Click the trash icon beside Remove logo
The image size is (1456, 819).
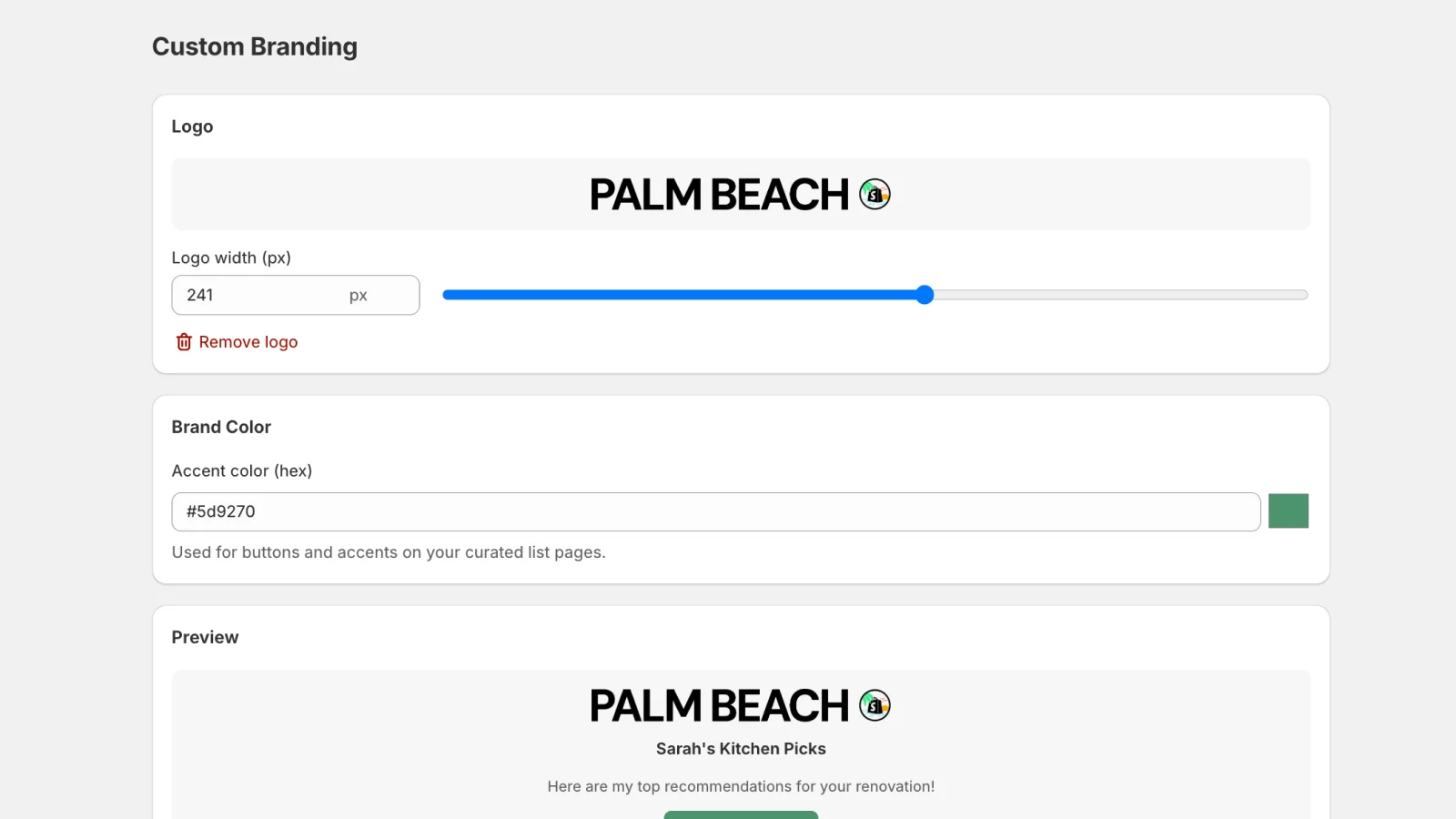pyautogui.click(x=184, y=342)
